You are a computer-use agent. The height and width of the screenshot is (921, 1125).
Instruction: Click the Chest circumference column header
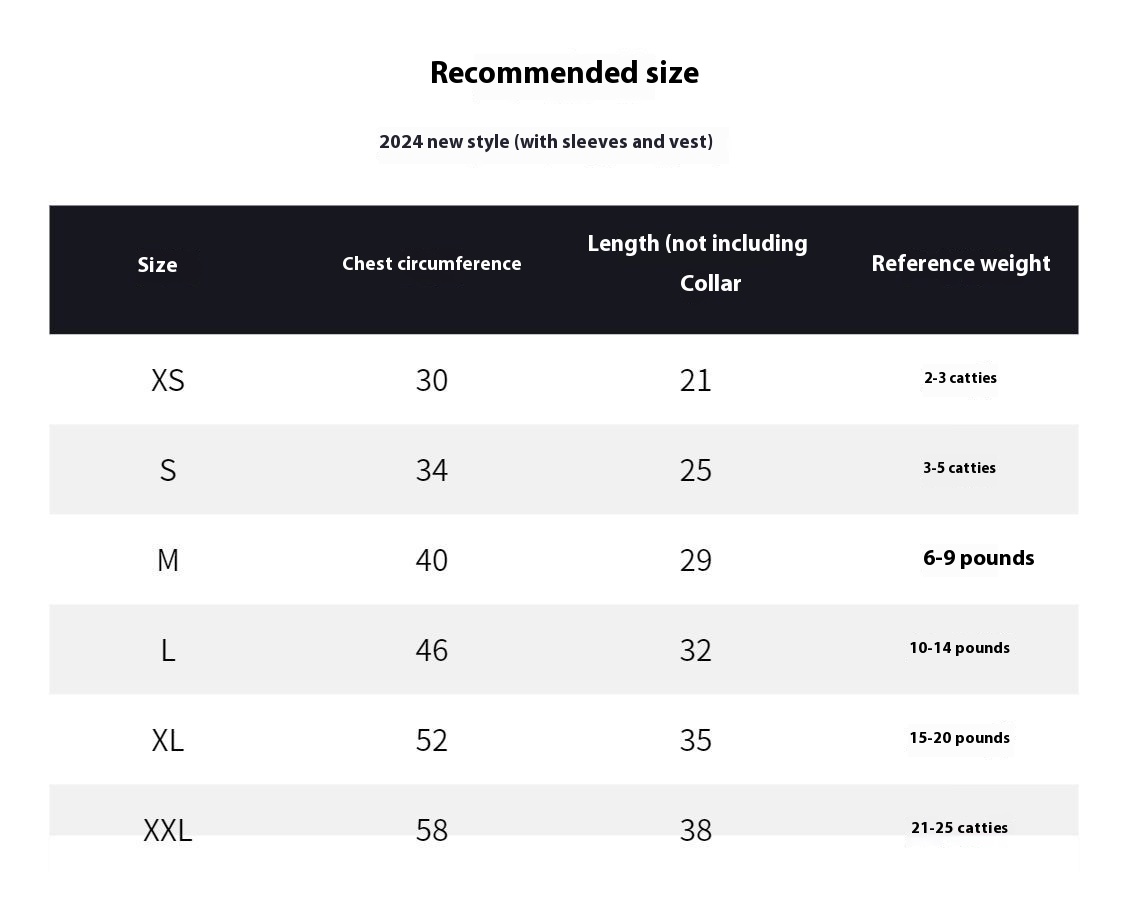tap(431, 264)
